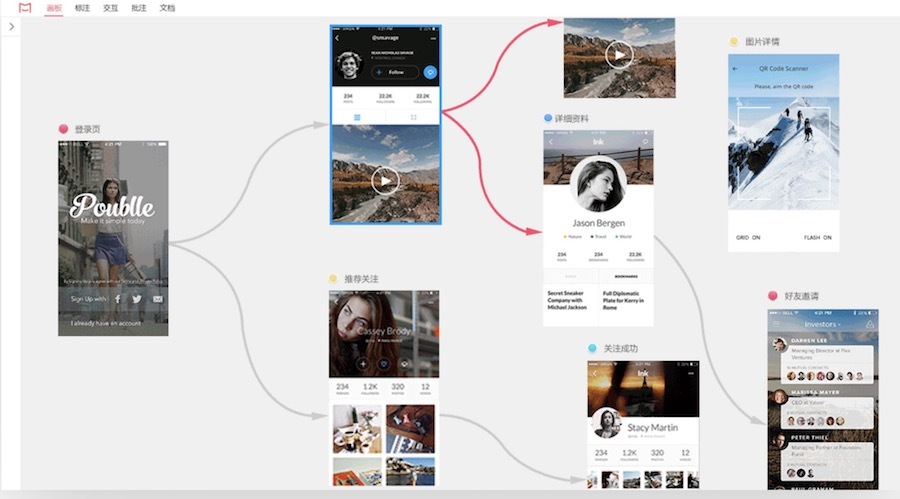Click the 'QR Code Scanner' title text
This screenshot has height=499, width=900.
point(783,68)
